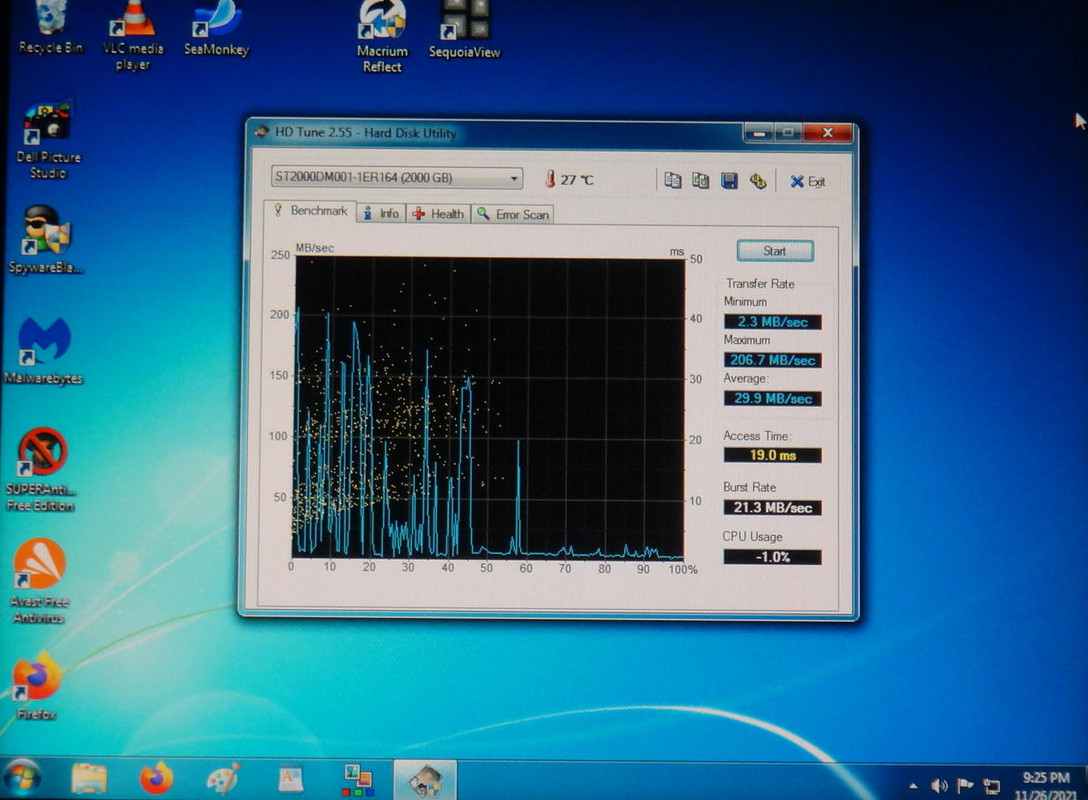The height and width of the screenshot is (800, 1088).
Task: Minimize the HD Tune window
Action: coord(760,133)
